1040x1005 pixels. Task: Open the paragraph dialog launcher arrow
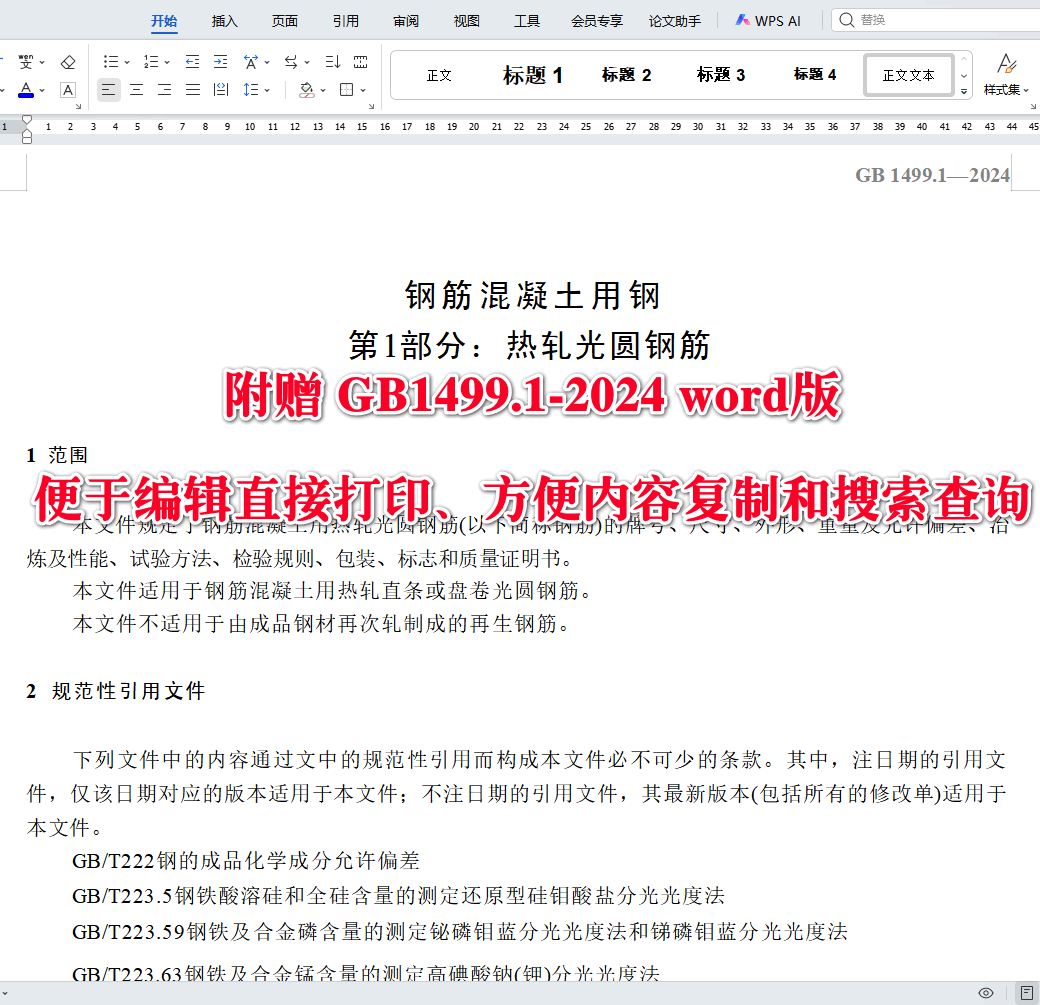point(371,106)
